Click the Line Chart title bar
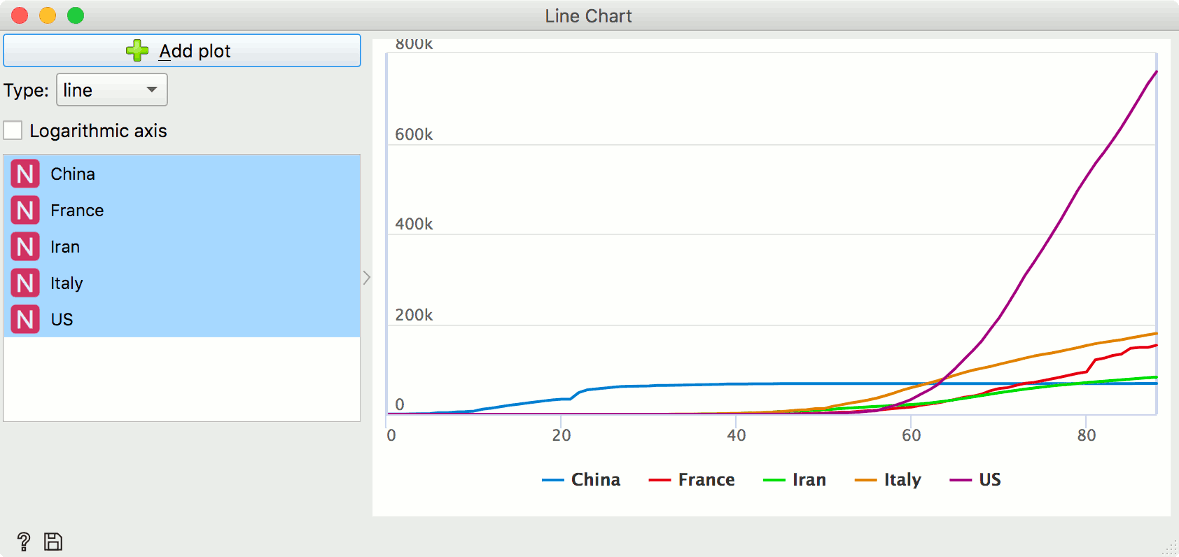1179x557 pixels. coord(589,15)
